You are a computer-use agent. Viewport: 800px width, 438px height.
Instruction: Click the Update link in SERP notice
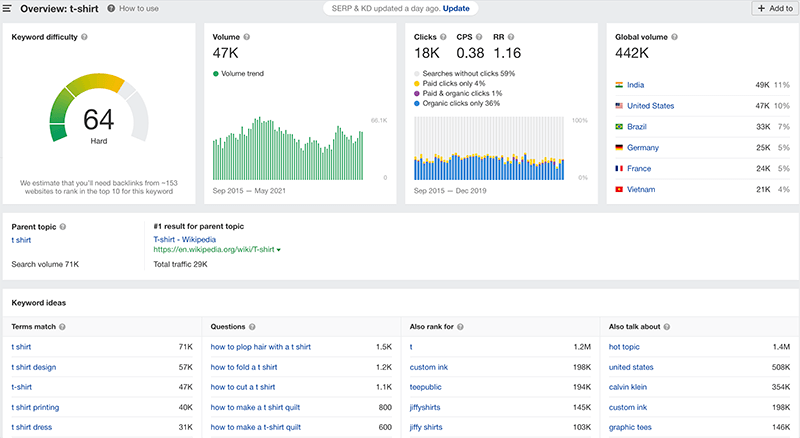pos(456,8)
